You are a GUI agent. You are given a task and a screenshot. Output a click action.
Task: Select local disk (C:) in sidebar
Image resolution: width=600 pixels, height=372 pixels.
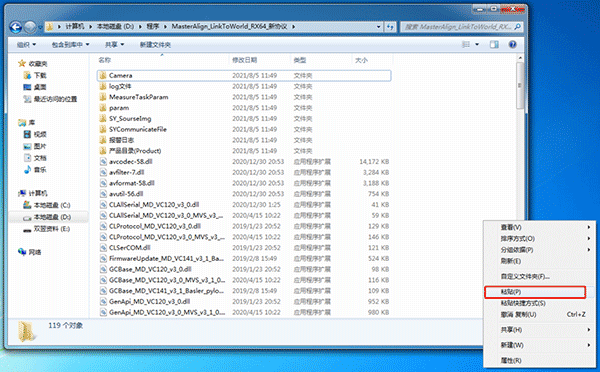47,205
